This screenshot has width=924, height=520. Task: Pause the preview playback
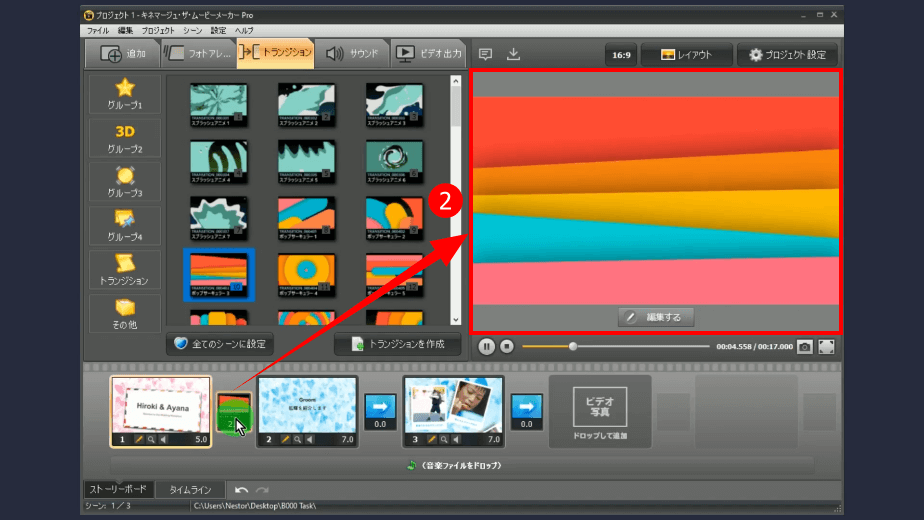pyautogui.click(x=486, y=347)
